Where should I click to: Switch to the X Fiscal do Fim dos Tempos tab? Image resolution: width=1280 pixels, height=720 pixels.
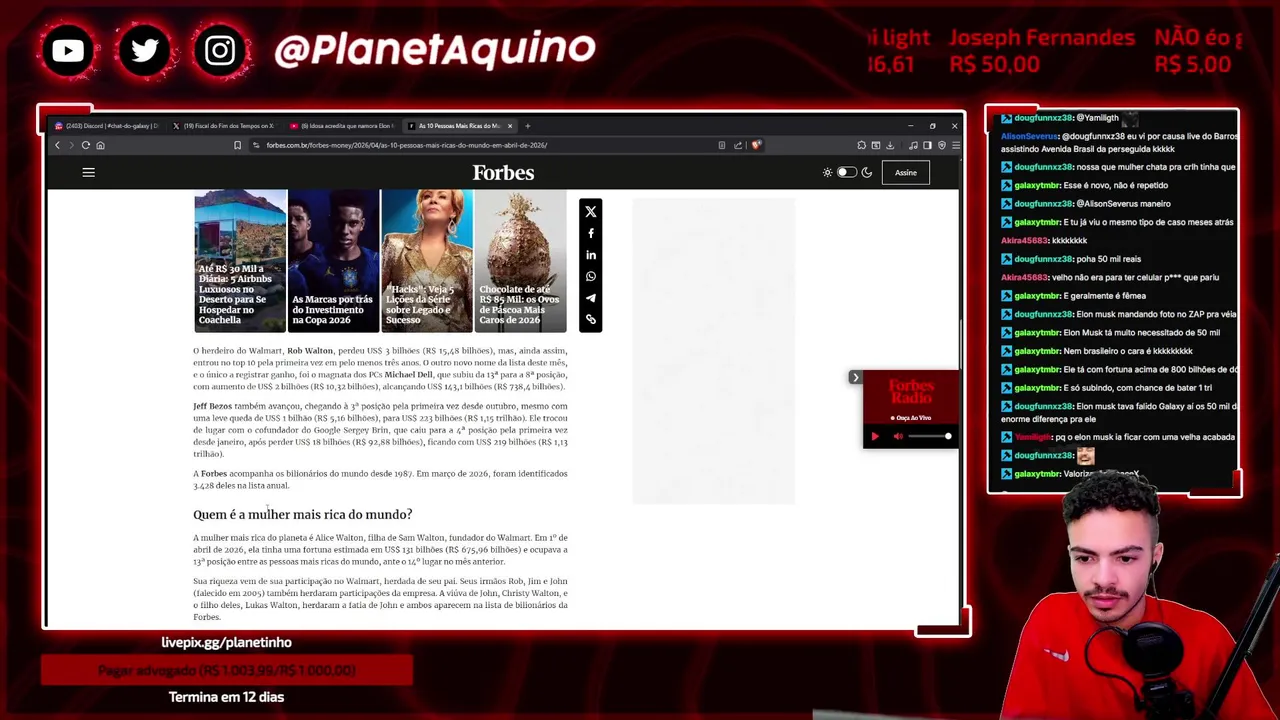[x=223, y=126]
